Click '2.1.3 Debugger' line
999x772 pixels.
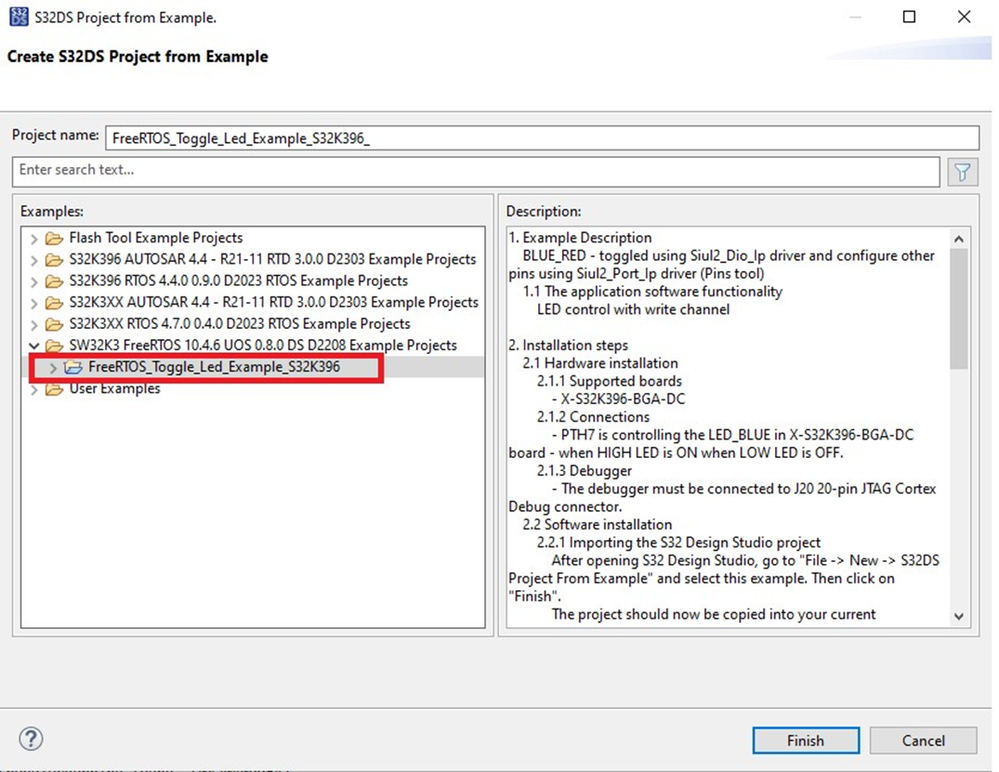(x=584, y=471)
